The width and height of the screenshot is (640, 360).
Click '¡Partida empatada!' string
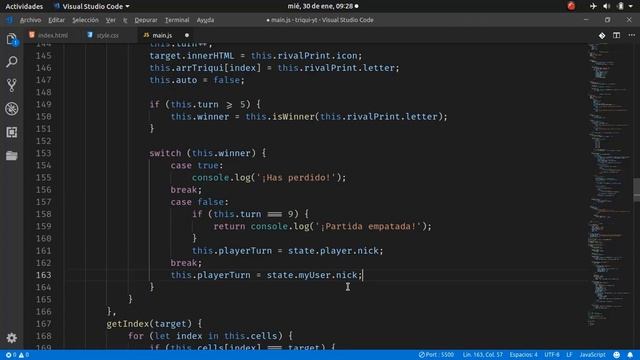368,226
